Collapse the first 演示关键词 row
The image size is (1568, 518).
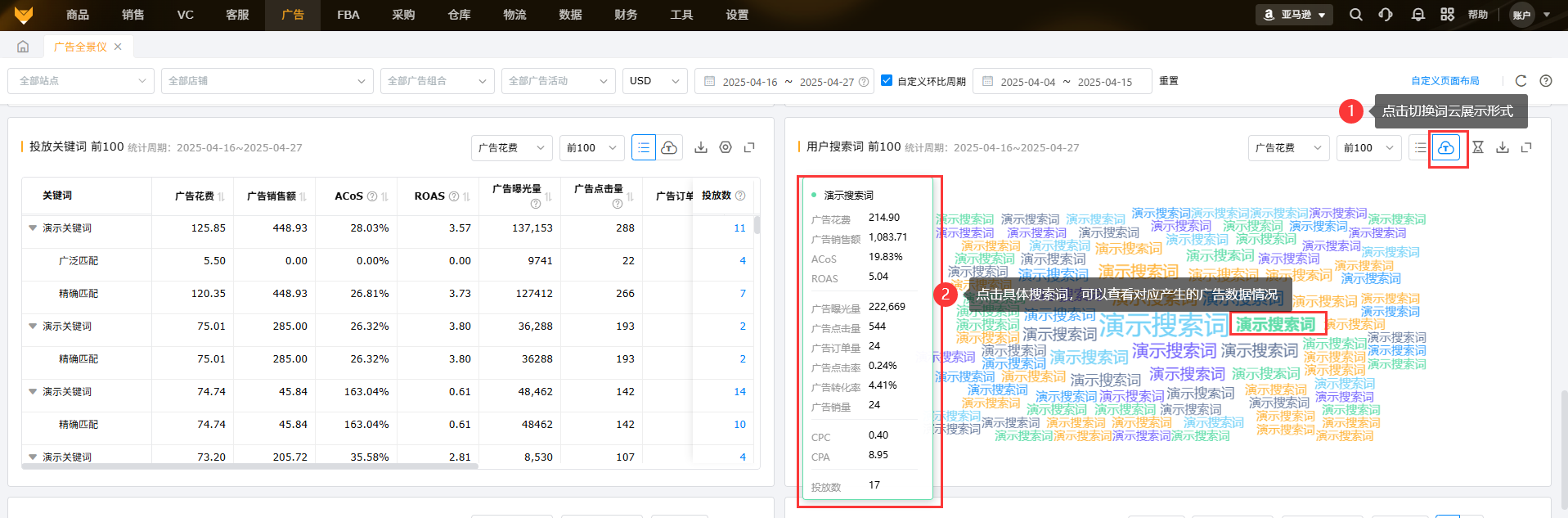click(33, 228)
